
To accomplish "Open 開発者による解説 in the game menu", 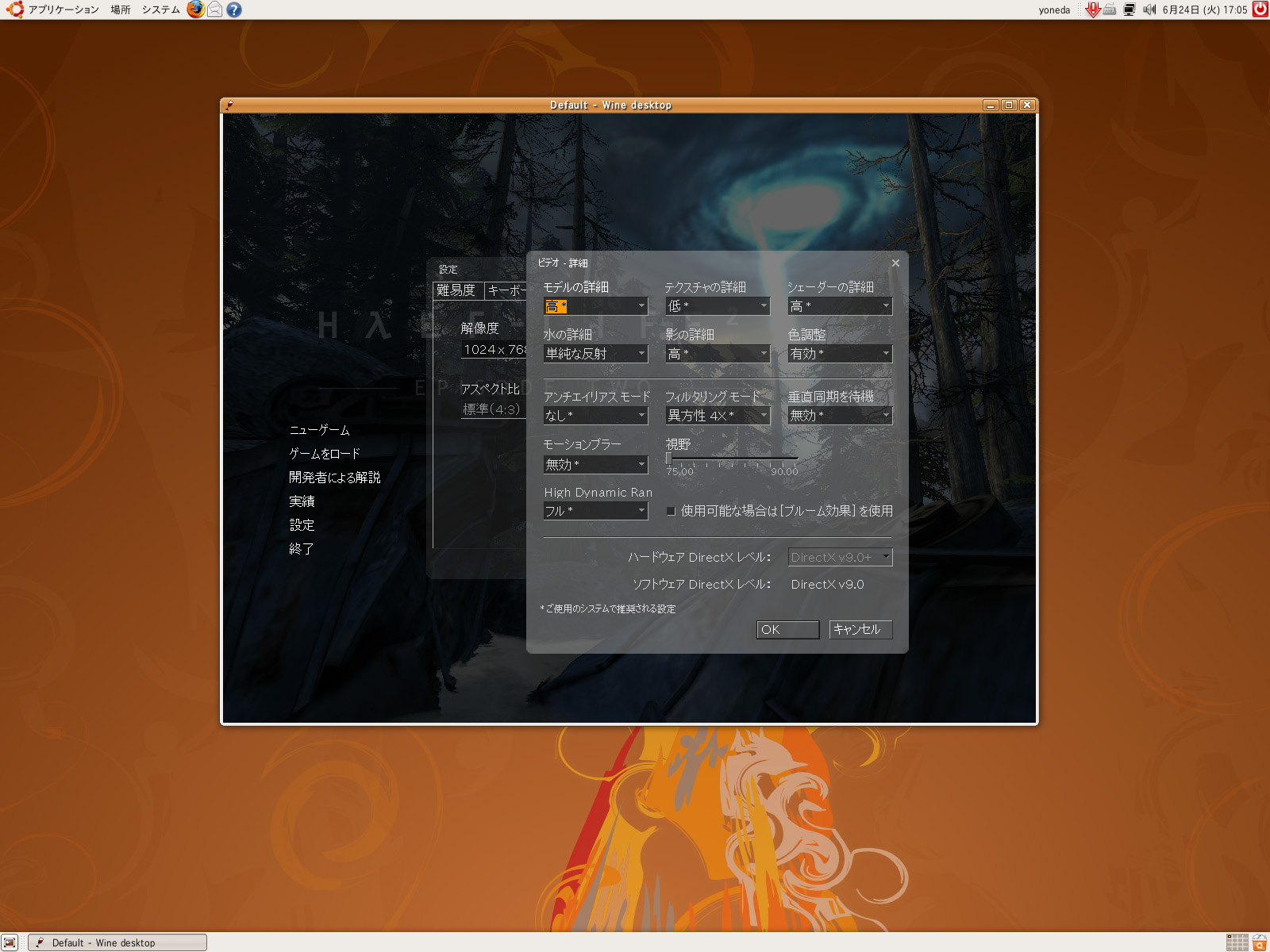I will (335, 478).
